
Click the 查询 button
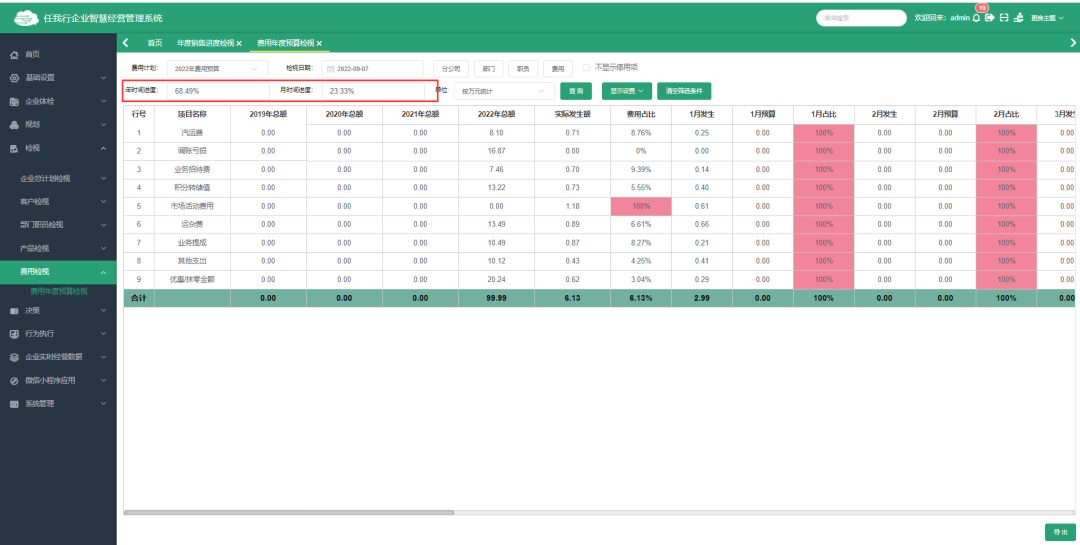(x=575, y=91)
